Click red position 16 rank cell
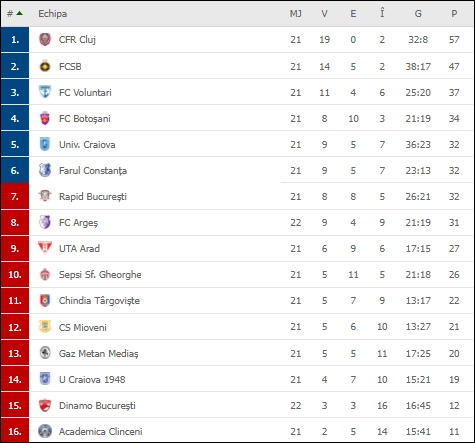The height and width of the screenshot is (443, 475). (15, 431)
